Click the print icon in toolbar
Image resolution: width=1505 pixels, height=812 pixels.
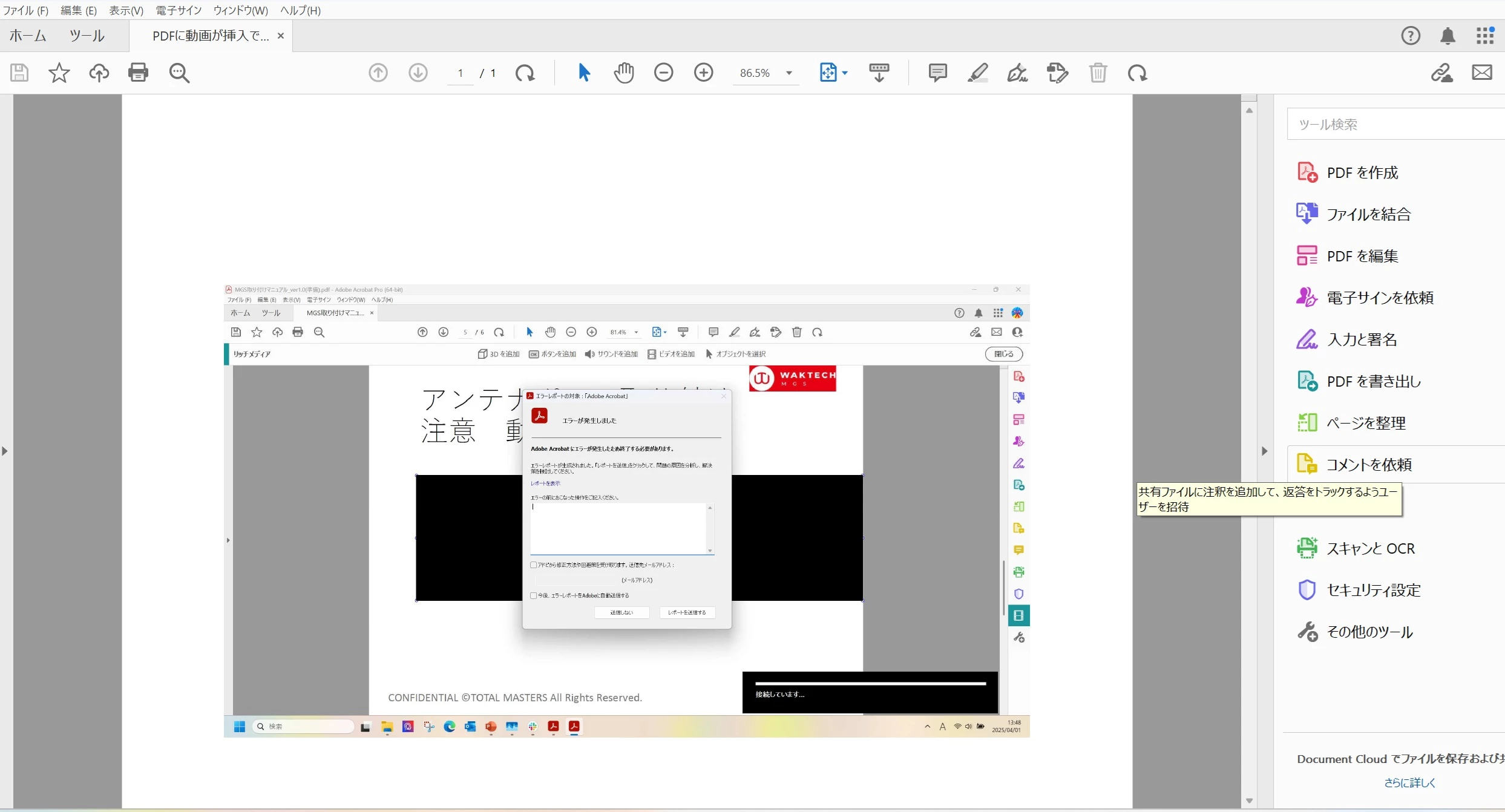point(138,73)
